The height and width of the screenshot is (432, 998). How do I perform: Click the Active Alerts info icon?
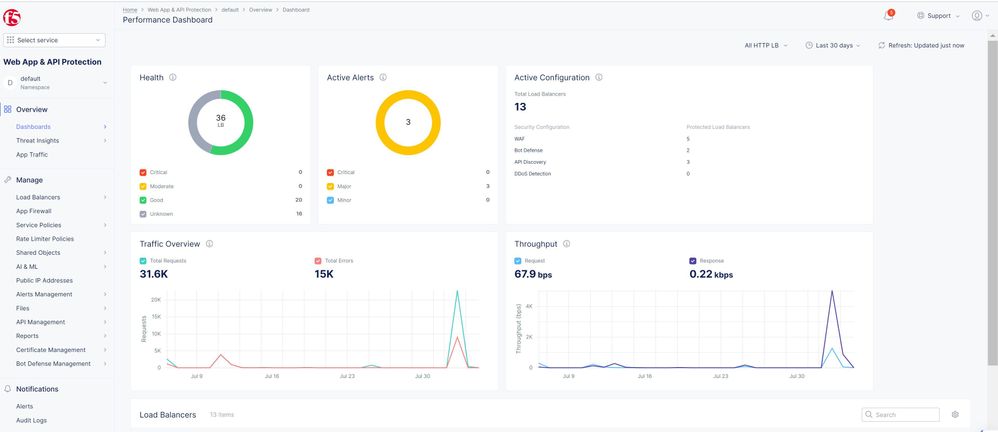(x=384, y=77)
